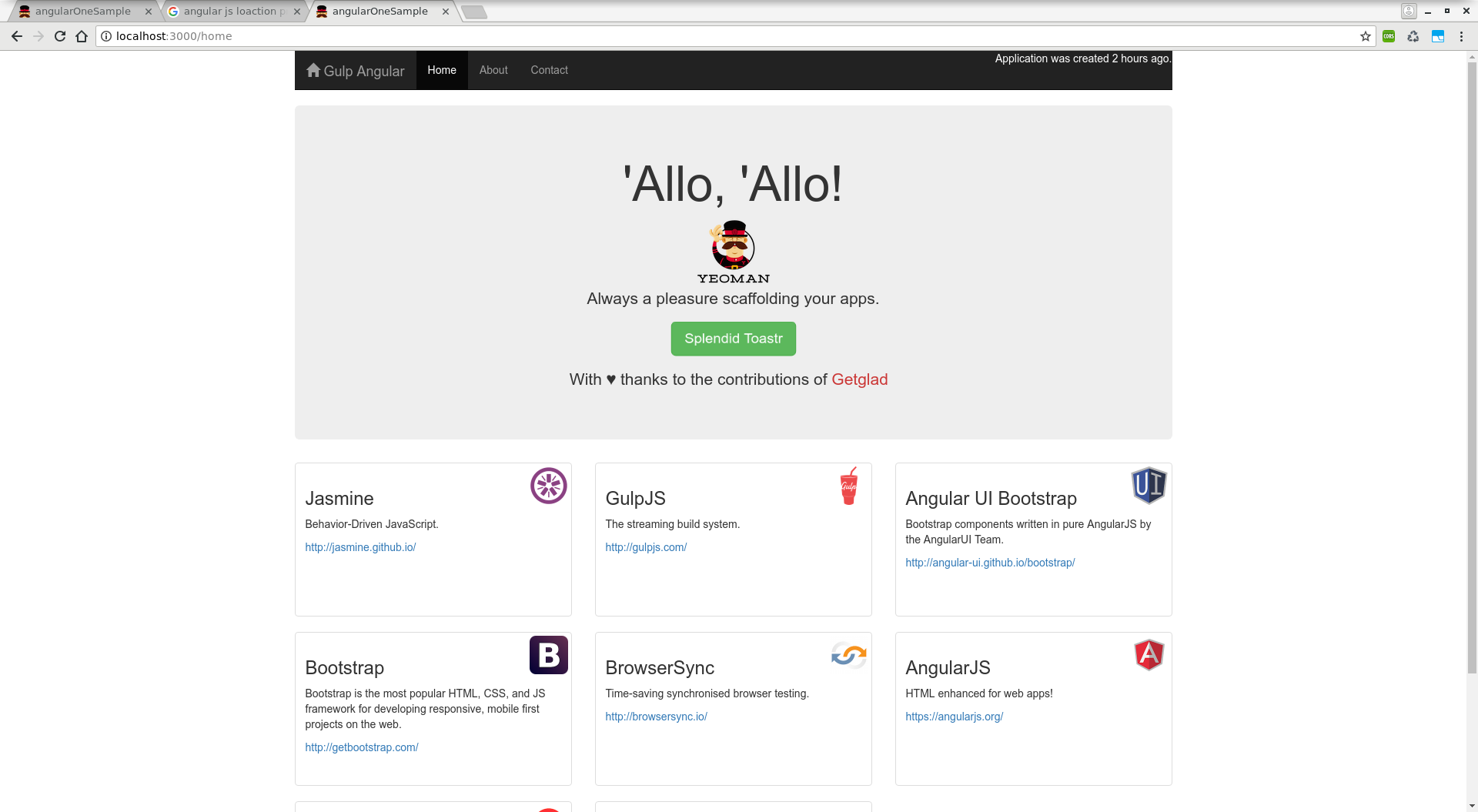
Task: Open the angularjs.org link
Action: (x=955, y=717)
